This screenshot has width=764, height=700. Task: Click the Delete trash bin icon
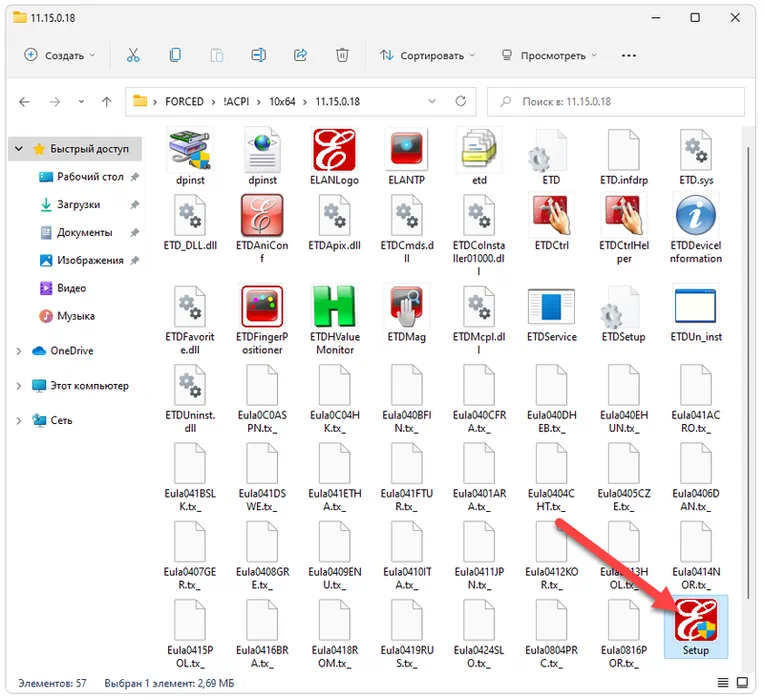point(342,56)
